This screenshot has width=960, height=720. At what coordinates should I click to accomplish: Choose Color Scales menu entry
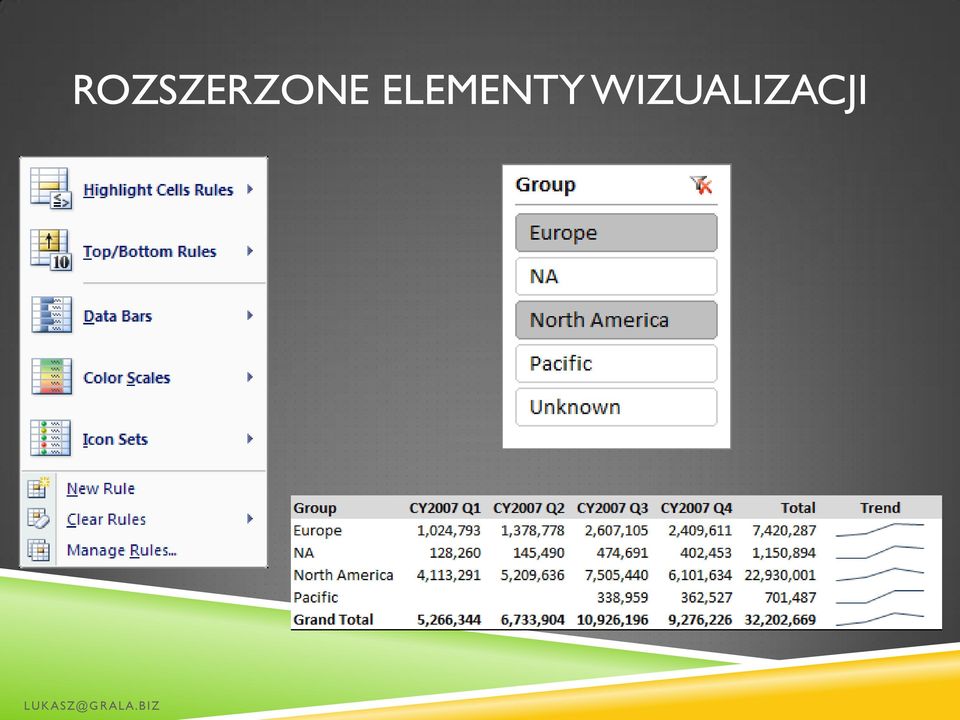click(x=144, y=377)
